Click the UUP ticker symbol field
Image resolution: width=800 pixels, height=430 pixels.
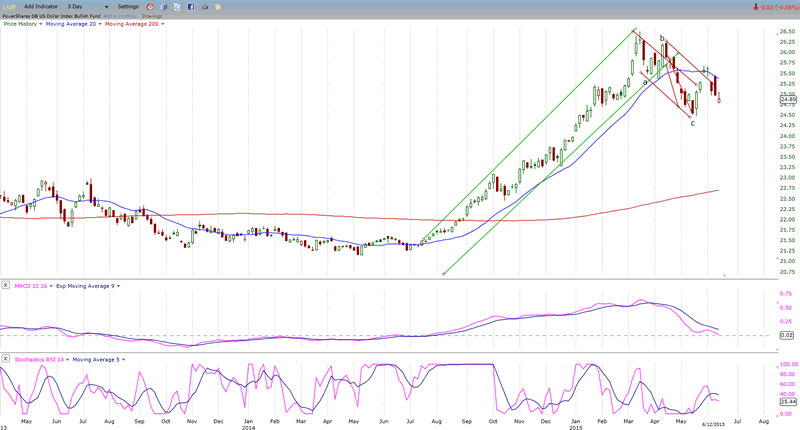[11, 6]
